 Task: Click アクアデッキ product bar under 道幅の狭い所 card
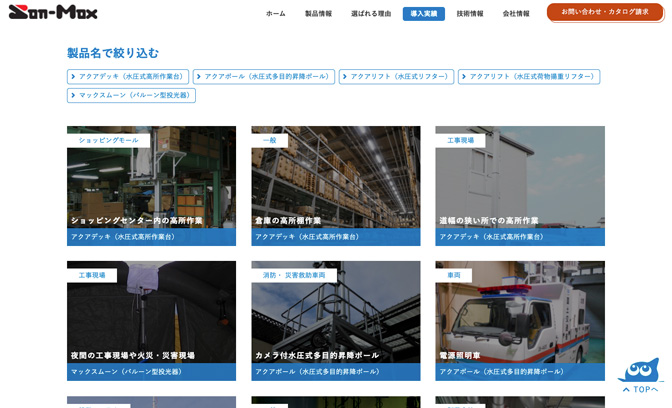pyautogui.click(x=520, y=237)
